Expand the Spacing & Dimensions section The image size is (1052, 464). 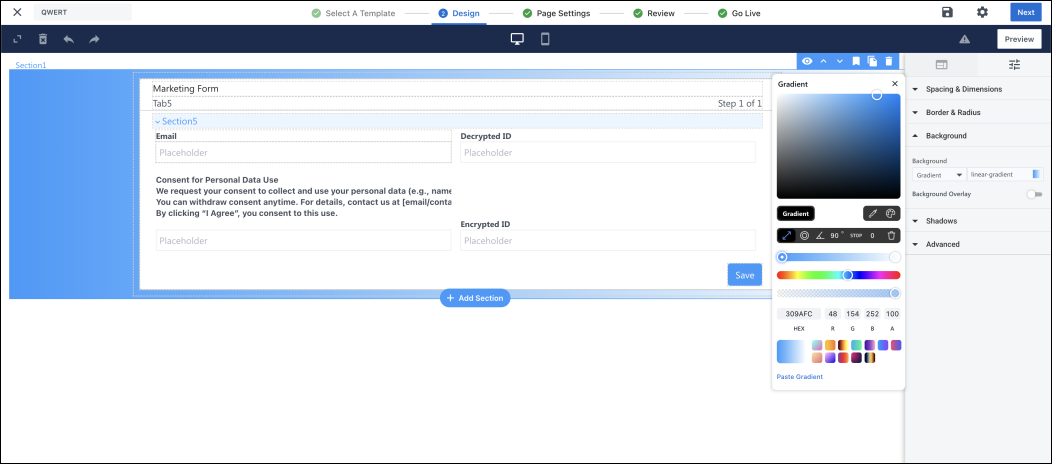pos(963,89)
